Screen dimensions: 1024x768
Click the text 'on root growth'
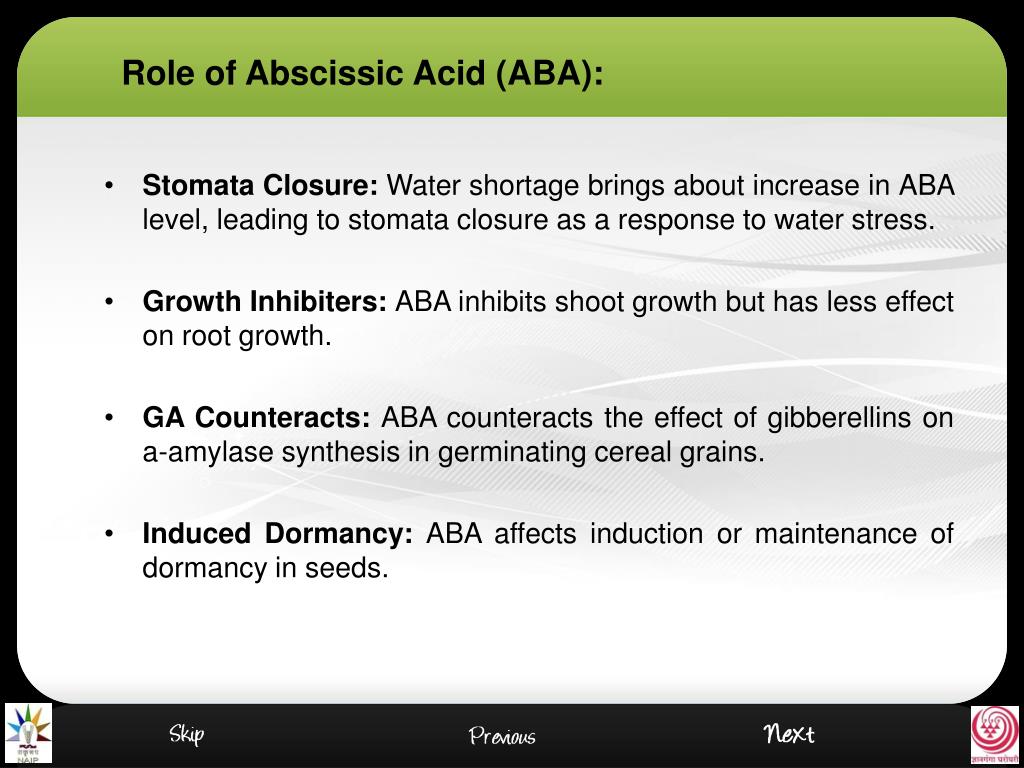click(x=233, y=336)
